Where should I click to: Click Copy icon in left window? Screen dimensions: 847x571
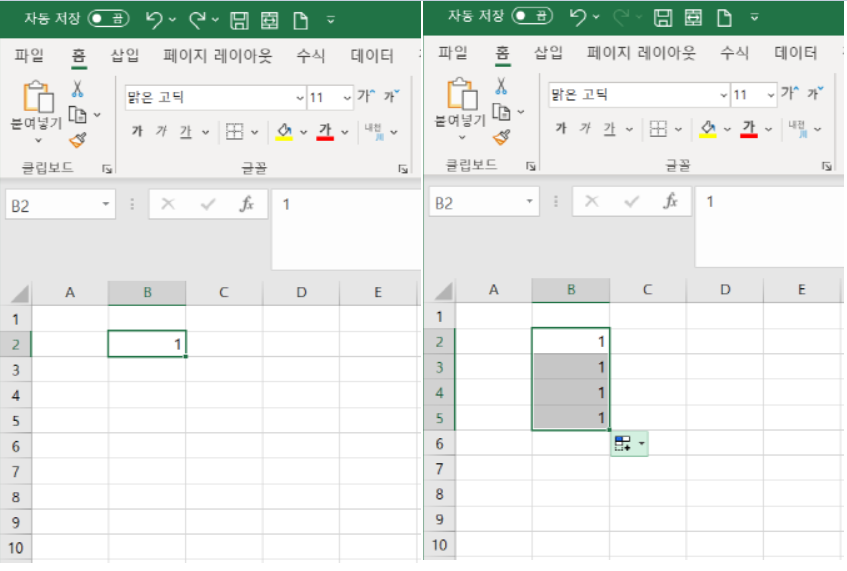78,115
